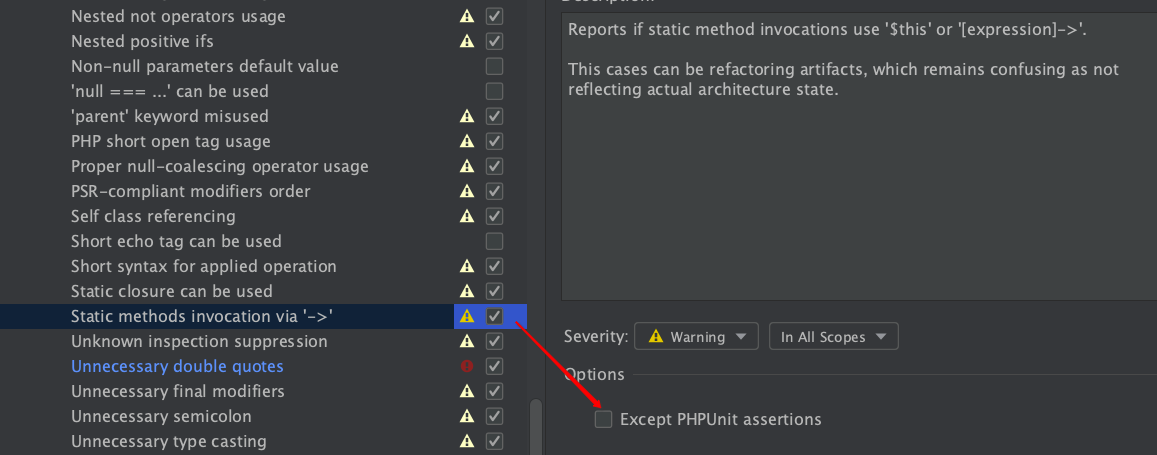Image resolution: width=1157 pixels, height=455 pixels.
Task: Disable Nested positive ifs inspection
Action: (x=494, y=41)
